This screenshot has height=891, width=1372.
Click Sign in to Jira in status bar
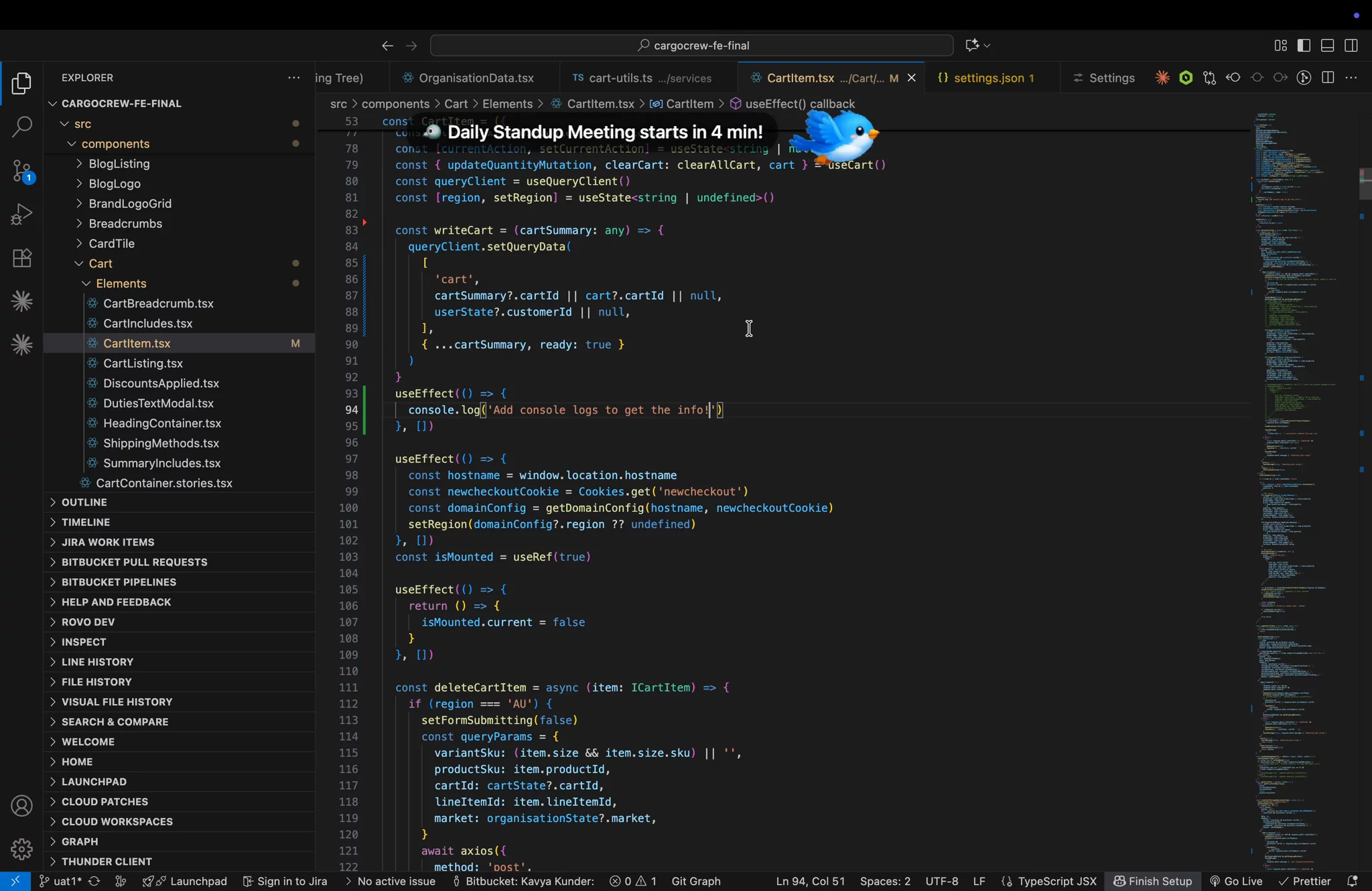click(x=285, y=881)
